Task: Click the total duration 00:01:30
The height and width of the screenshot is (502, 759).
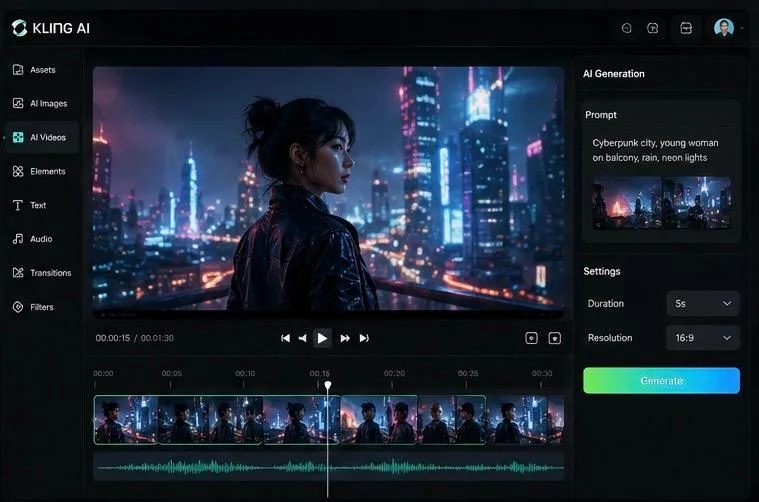Action: point(157,338)
